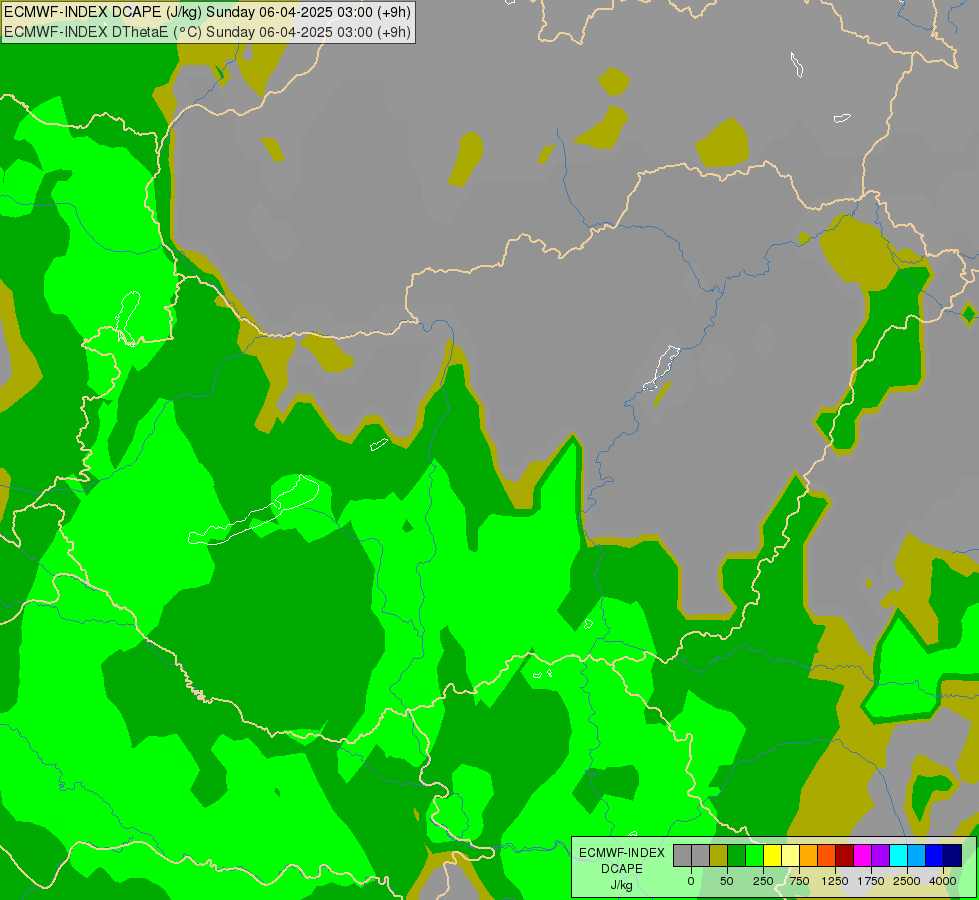This screenshot has height=900, width=979.
Task: Click the legend value label 2500
Action: (x=907, y=881)
